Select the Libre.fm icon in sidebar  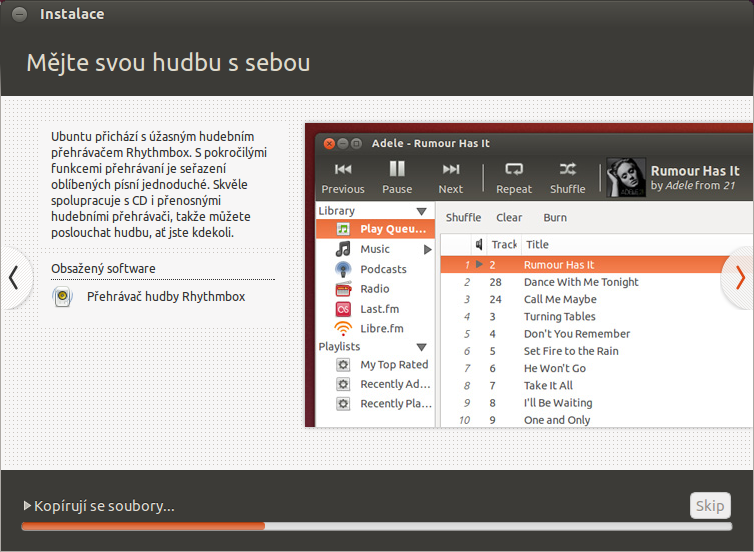343,328
